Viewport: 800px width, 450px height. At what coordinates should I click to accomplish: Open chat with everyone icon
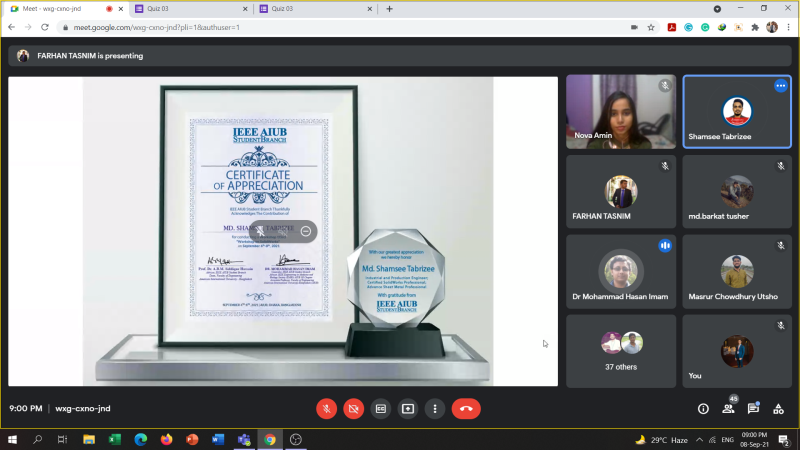point(753,408)
